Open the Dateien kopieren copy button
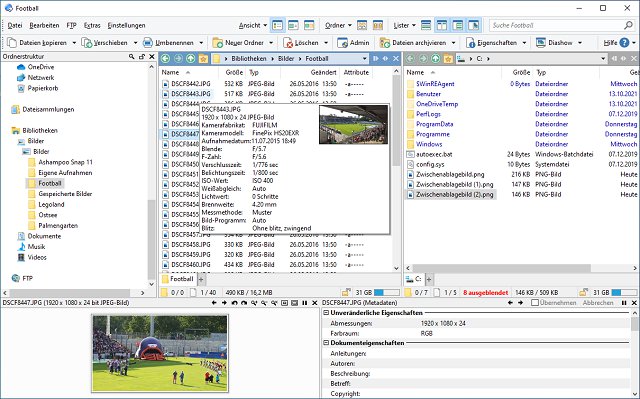Screen dimensions: 640x399 (x=39, y=42)
